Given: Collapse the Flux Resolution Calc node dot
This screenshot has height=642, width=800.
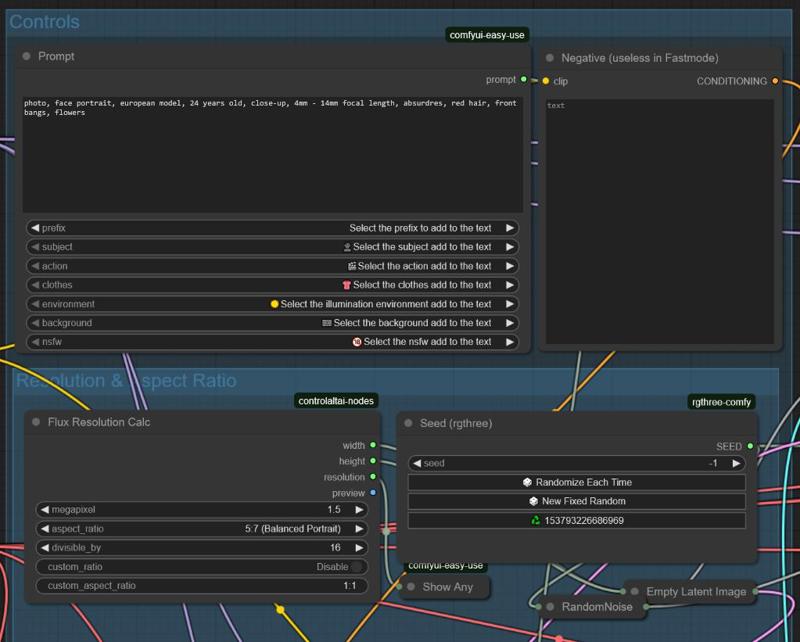Looking at the screenshot, I should (x=36, y=422).
